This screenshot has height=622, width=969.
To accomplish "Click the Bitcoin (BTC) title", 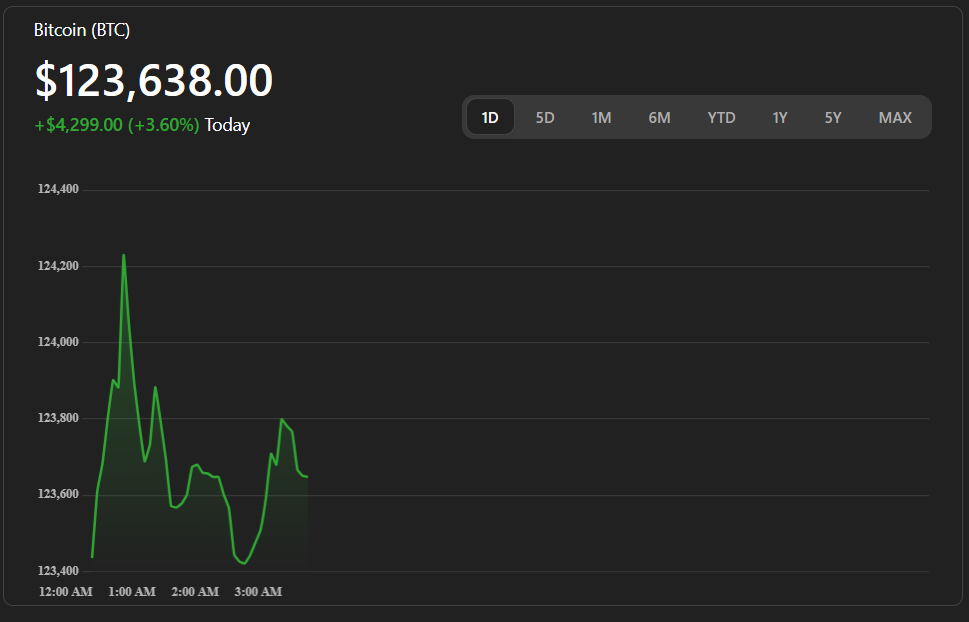I will coord(82,30).
